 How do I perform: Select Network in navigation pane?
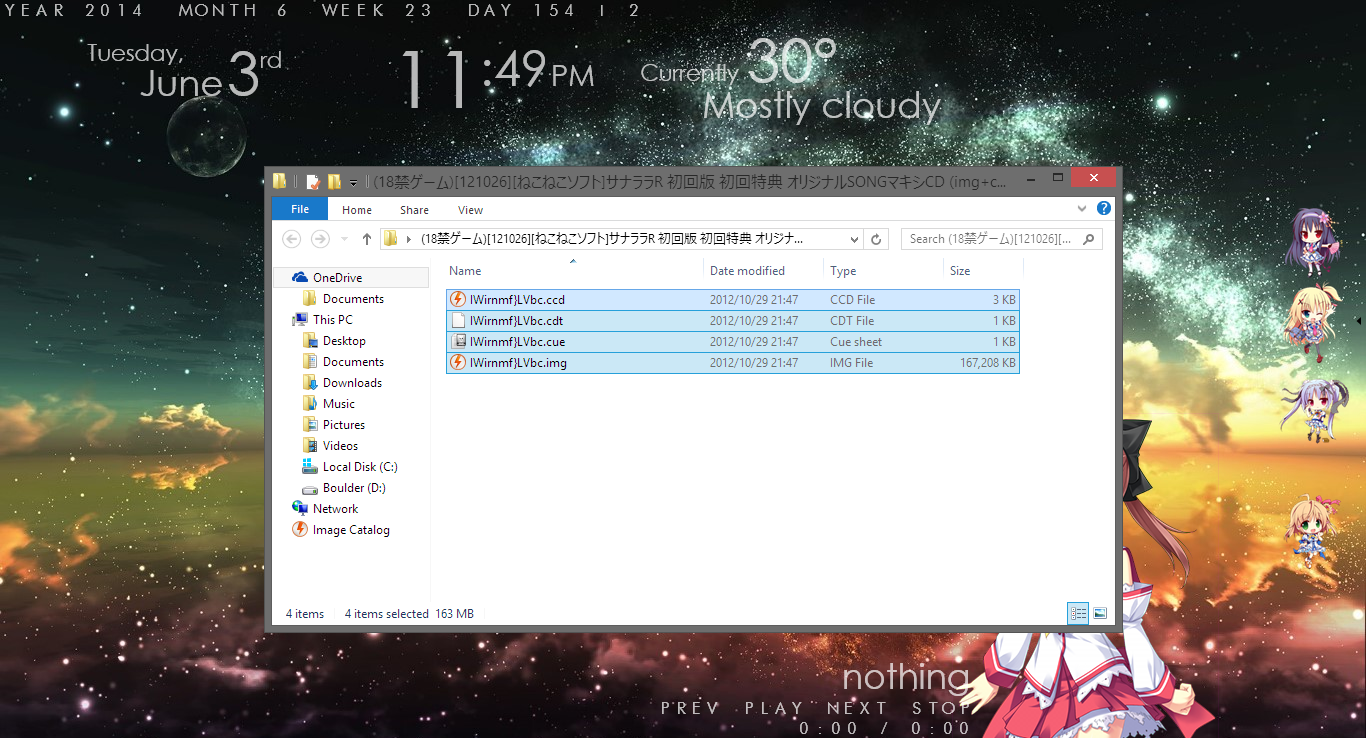point(335,509)
